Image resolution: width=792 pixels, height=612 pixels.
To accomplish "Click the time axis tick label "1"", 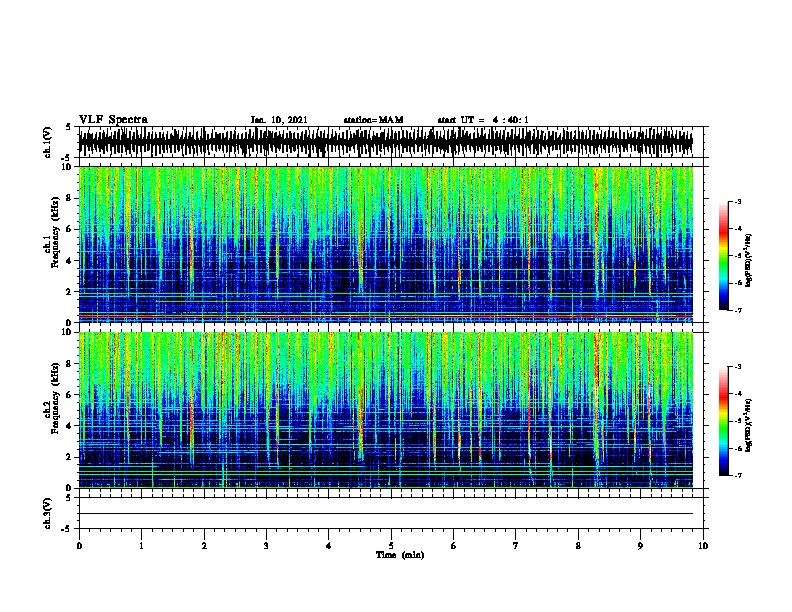I will coord(141,546).
